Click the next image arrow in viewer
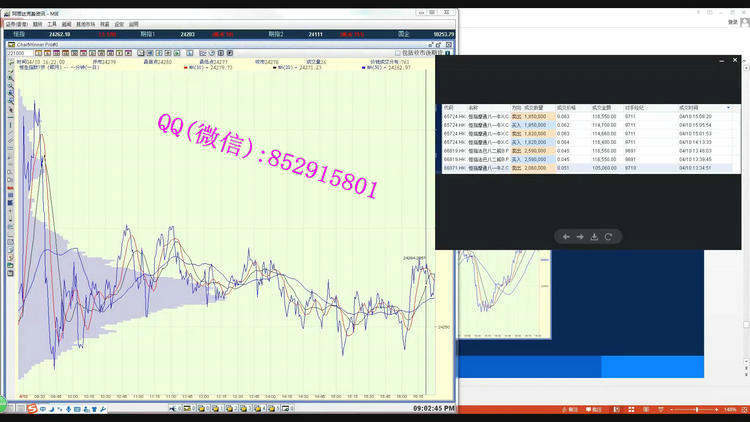750x422 pixels. [580, 237]
